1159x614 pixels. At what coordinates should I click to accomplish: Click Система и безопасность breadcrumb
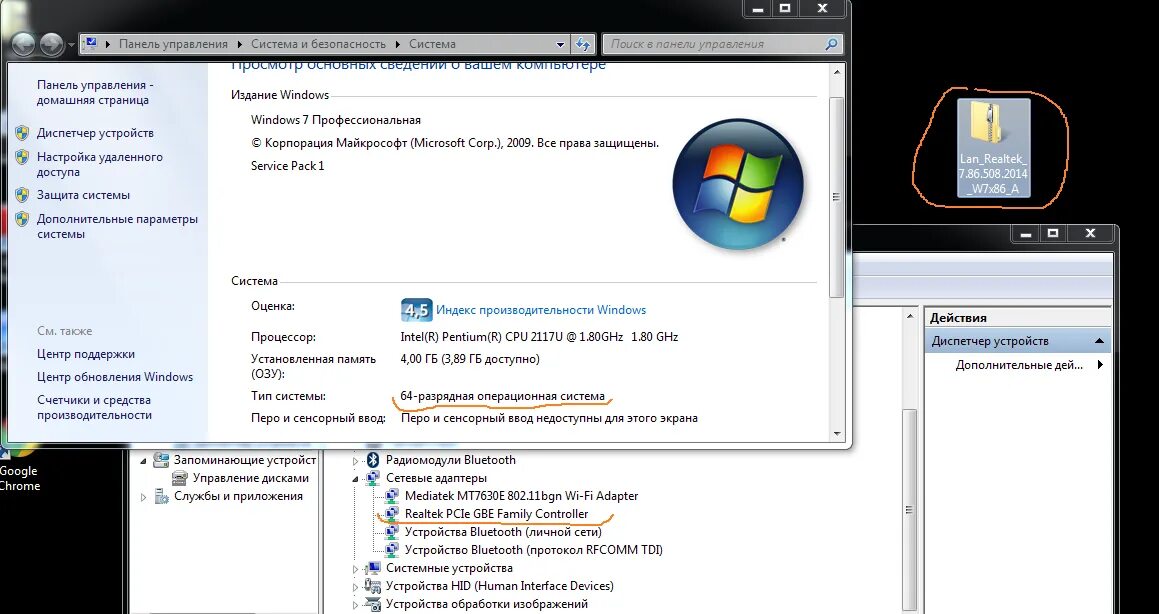click(x=319, y=44)
